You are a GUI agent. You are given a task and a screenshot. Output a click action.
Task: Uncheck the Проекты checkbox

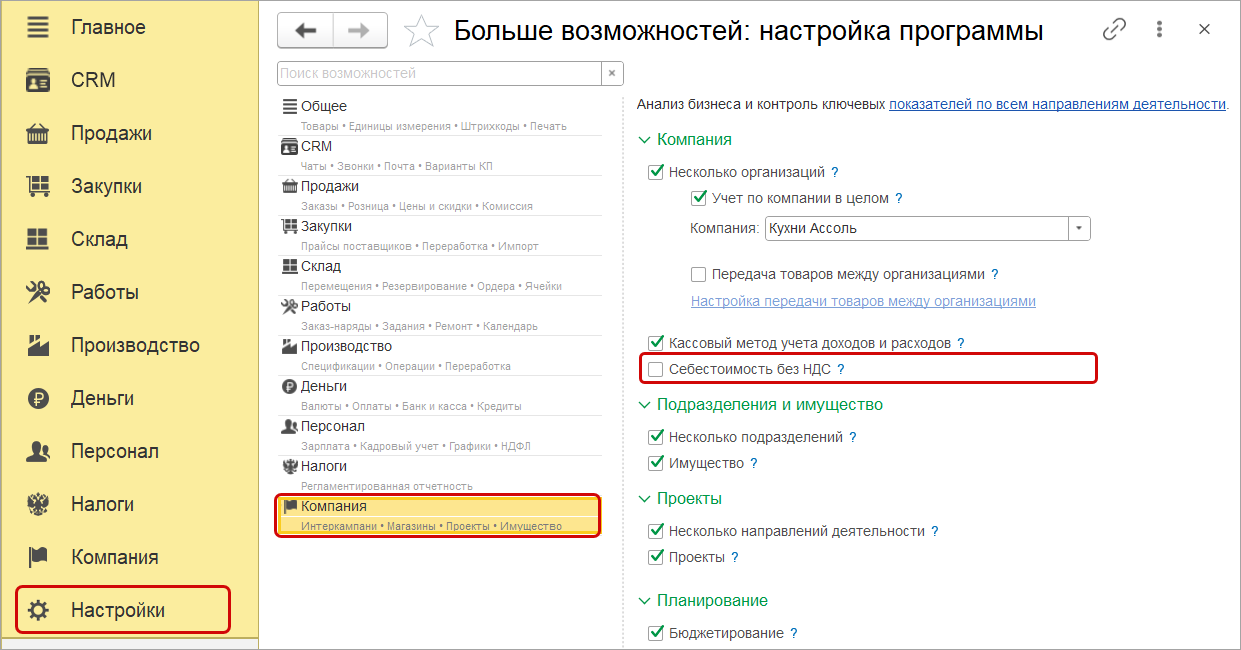(x=656, y=557)
